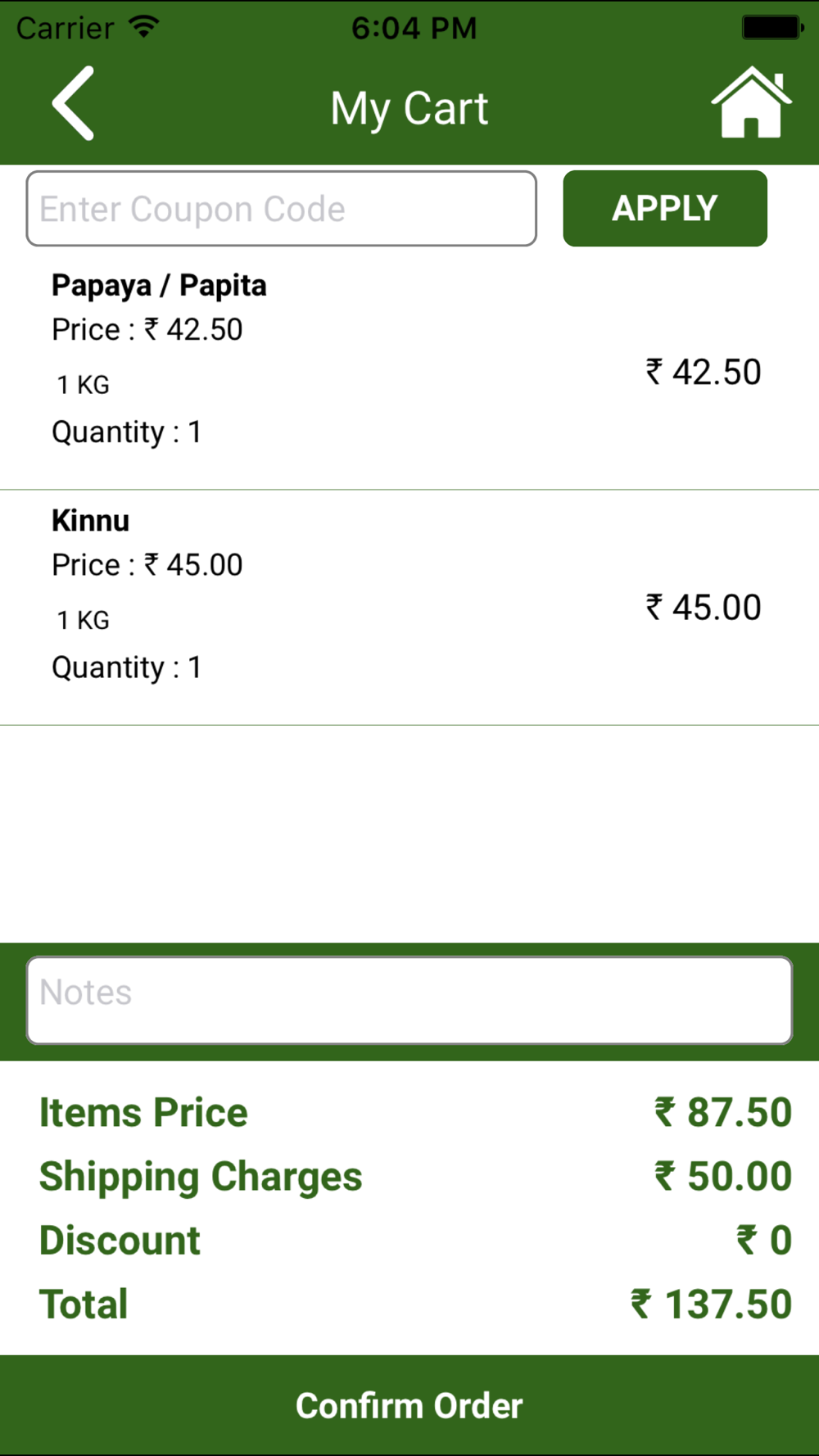Select the Papaya / Papita item name
This screenshot has width=819, height=1456.
[x=159, y=286]
